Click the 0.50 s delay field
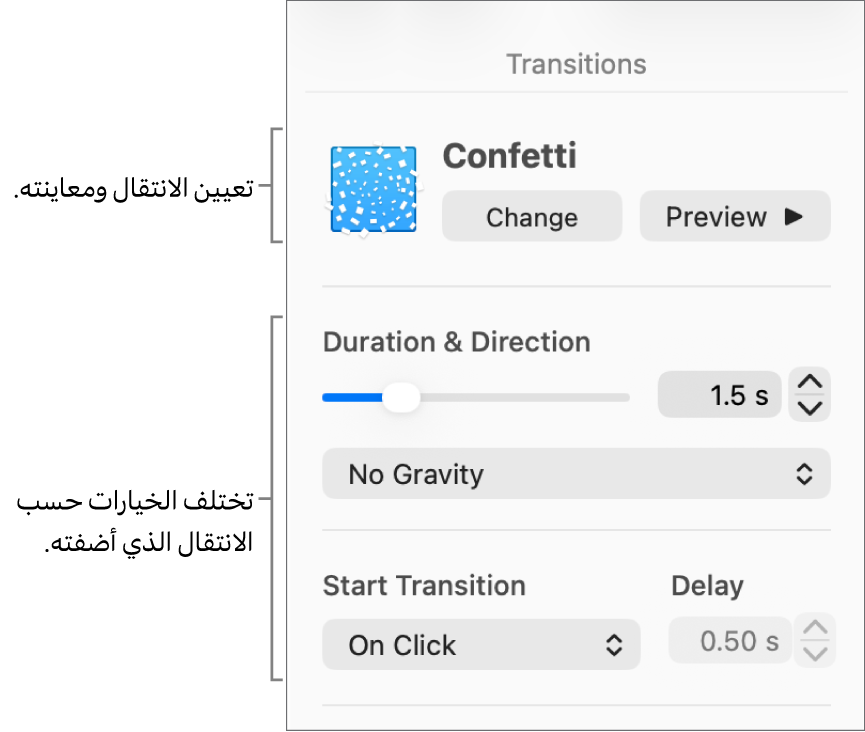This screenshot has height=732, width=865. coord(730,641)
